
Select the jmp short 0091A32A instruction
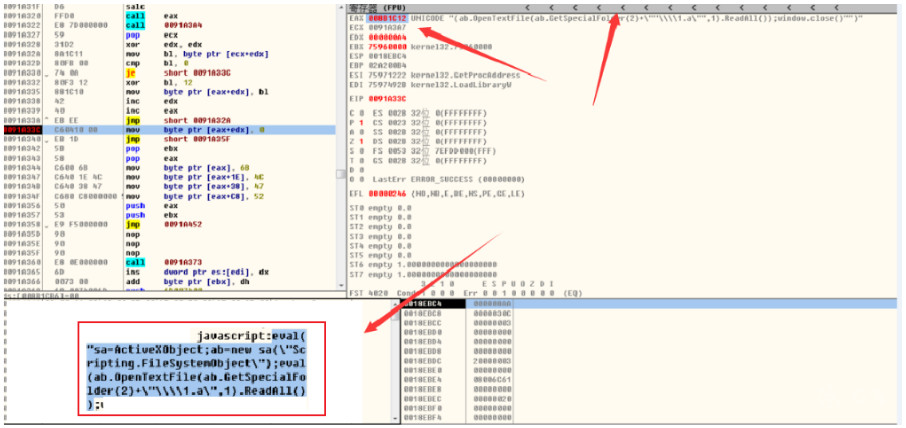pos(168,120)
